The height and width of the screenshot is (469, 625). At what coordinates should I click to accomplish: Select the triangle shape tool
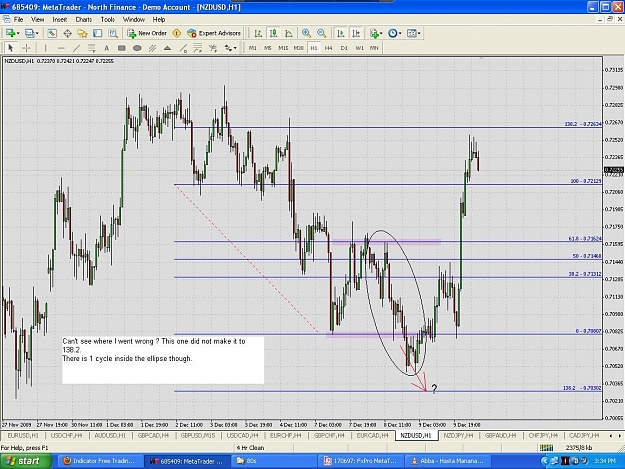click(167, 48)
